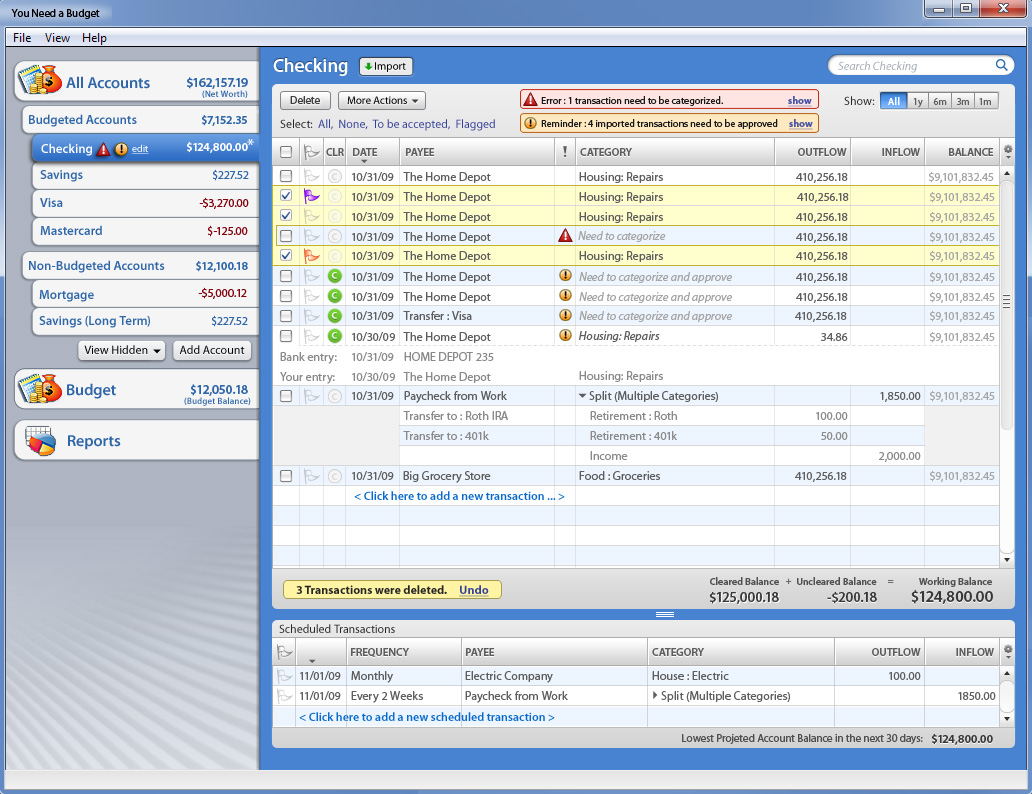
Task: Click the red error triangle next to Need to categorize
Action: (x=565, y=236)
